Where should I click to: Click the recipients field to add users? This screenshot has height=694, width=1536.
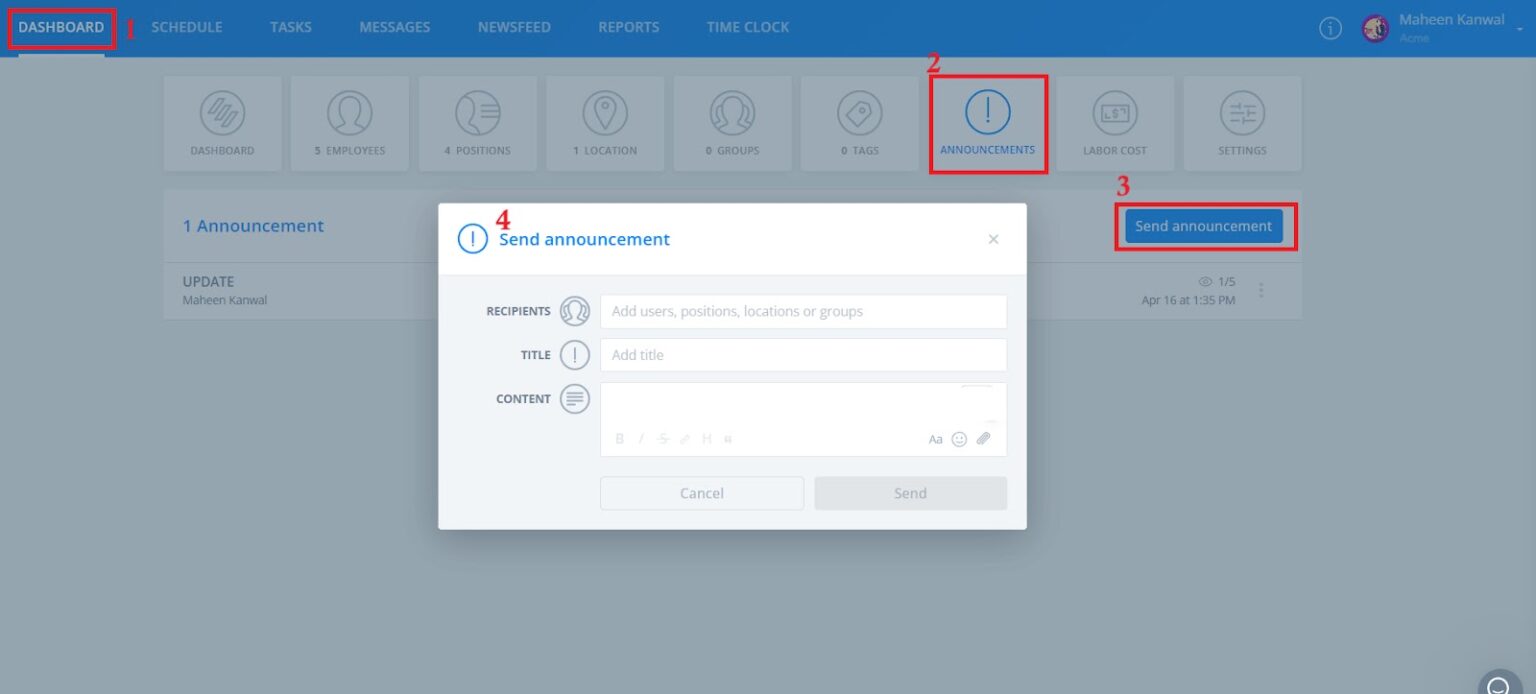coord(803,311)
